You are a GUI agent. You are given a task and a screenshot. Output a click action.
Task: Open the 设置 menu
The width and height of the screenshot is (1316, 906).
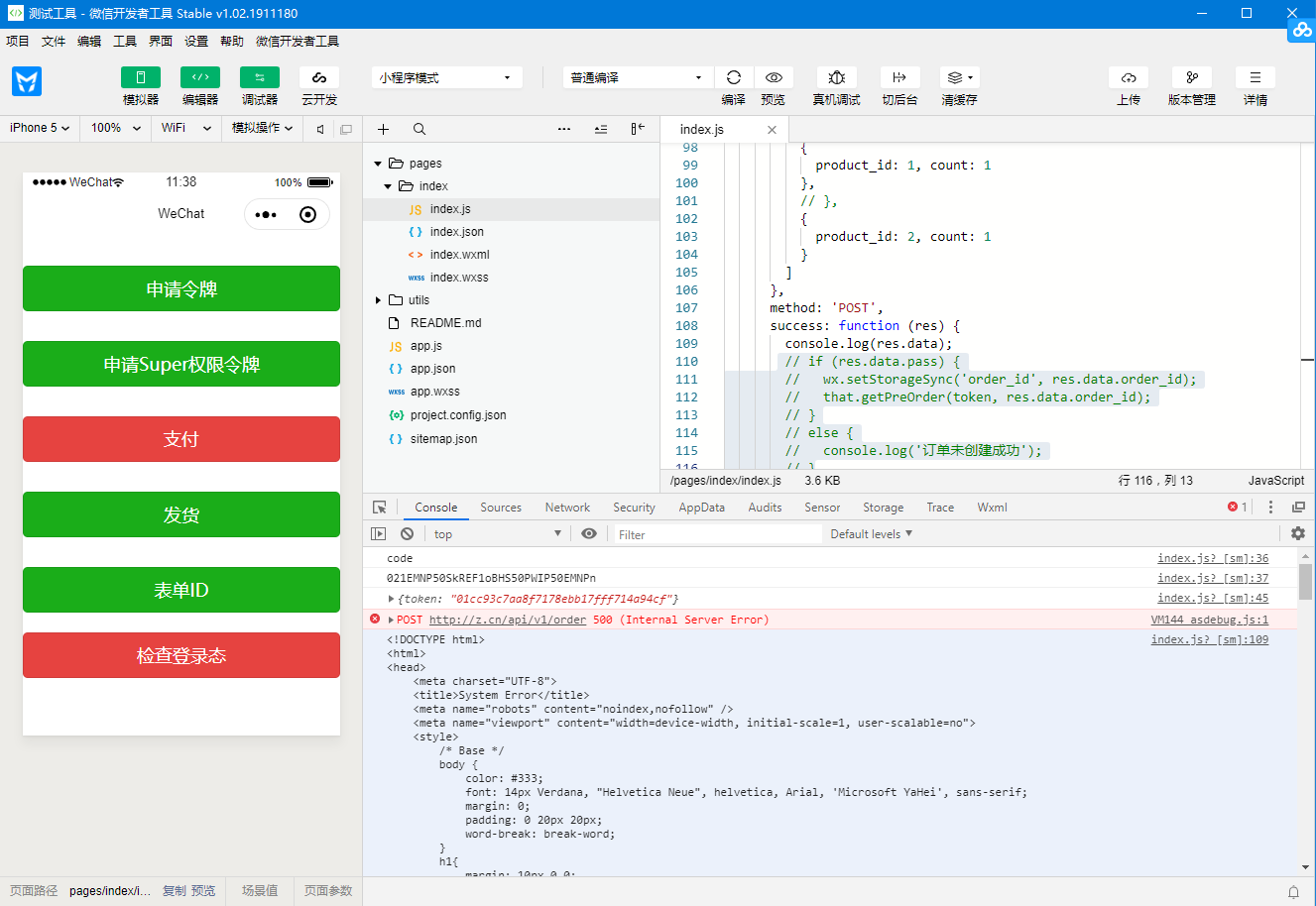[x=196, y=41]
